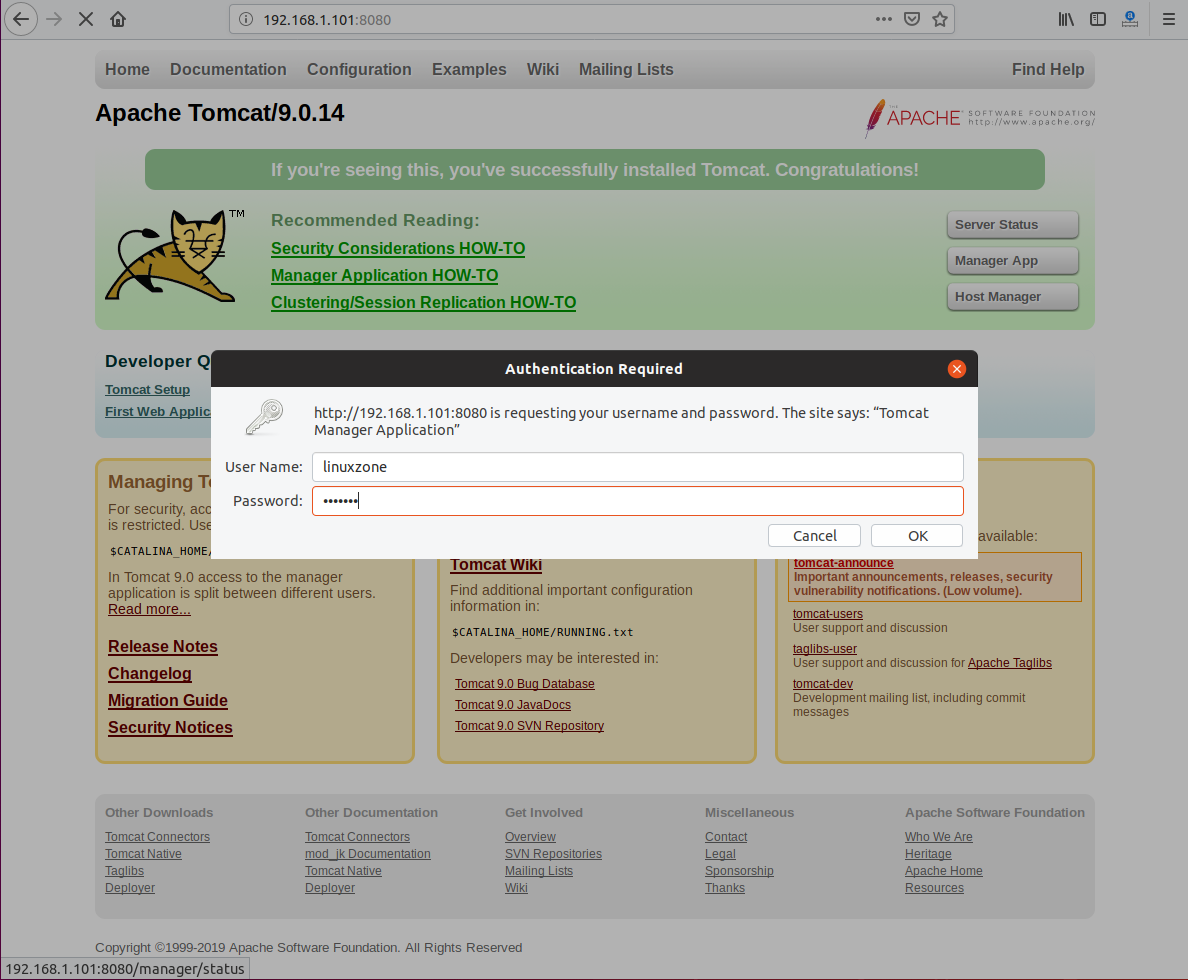Focus the Password input field
The height and width of the screenshot is (980, 1188).
(x=637, y=501)
